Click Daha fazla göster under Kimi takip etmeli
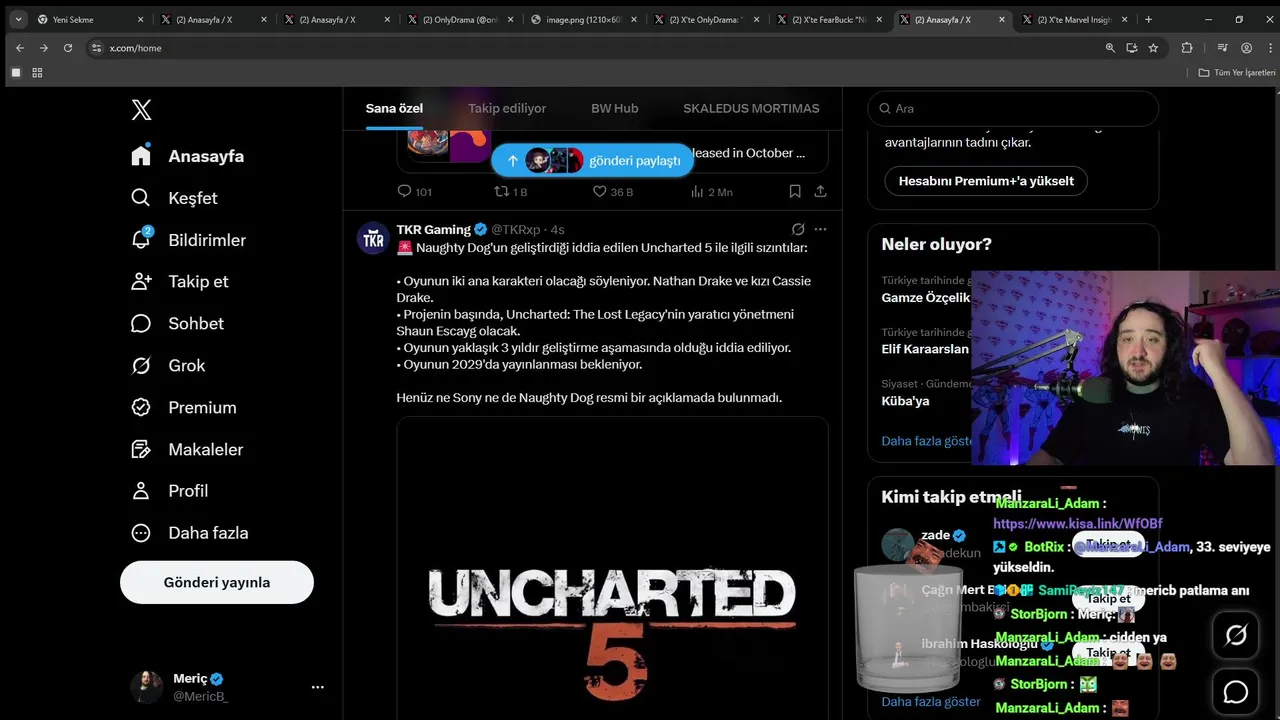Viewport: 1280px width, 720px height. tap(931, 701)
